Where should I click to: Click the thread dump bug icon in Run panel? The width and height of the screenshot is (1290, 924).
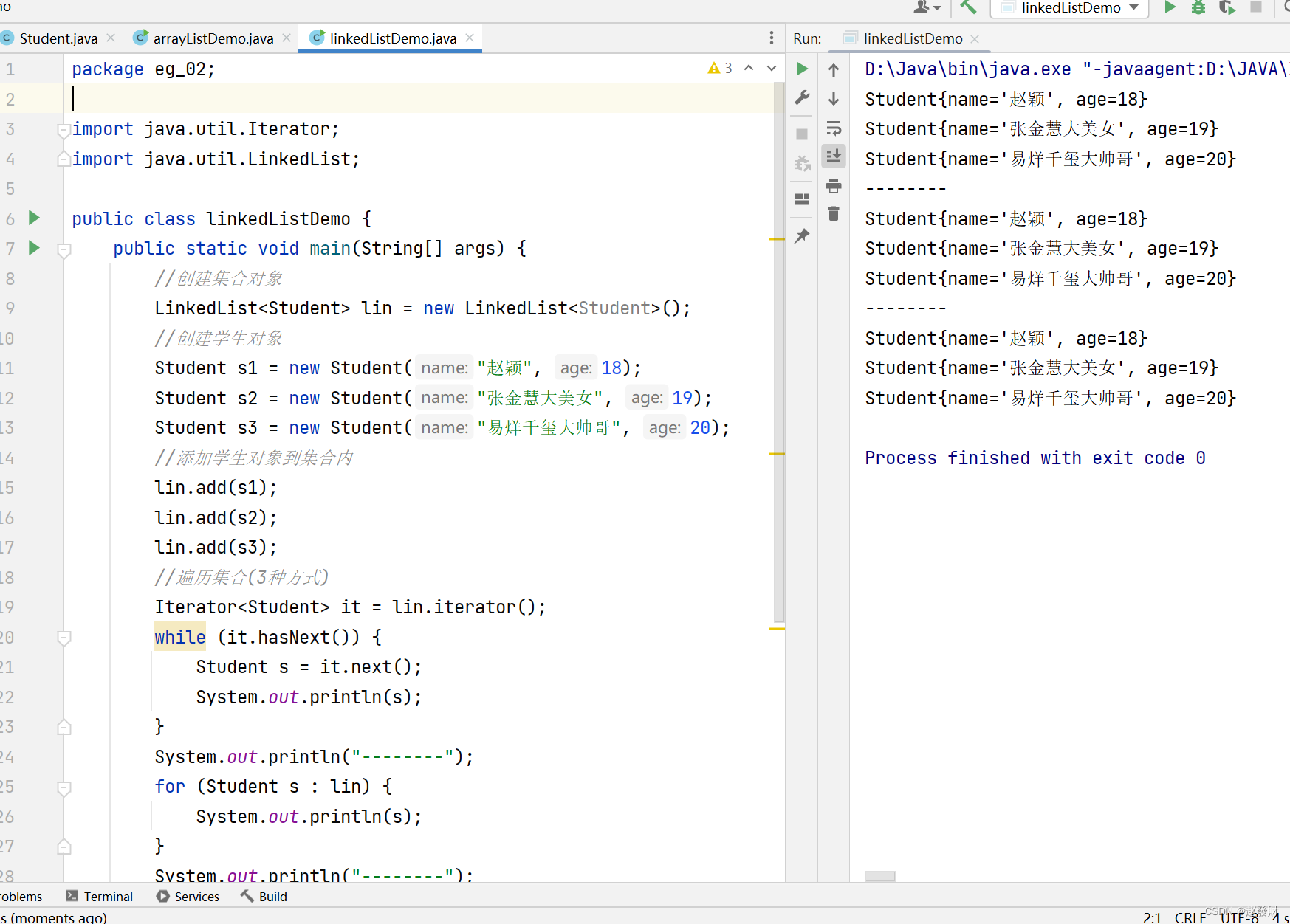coord(802,163)
